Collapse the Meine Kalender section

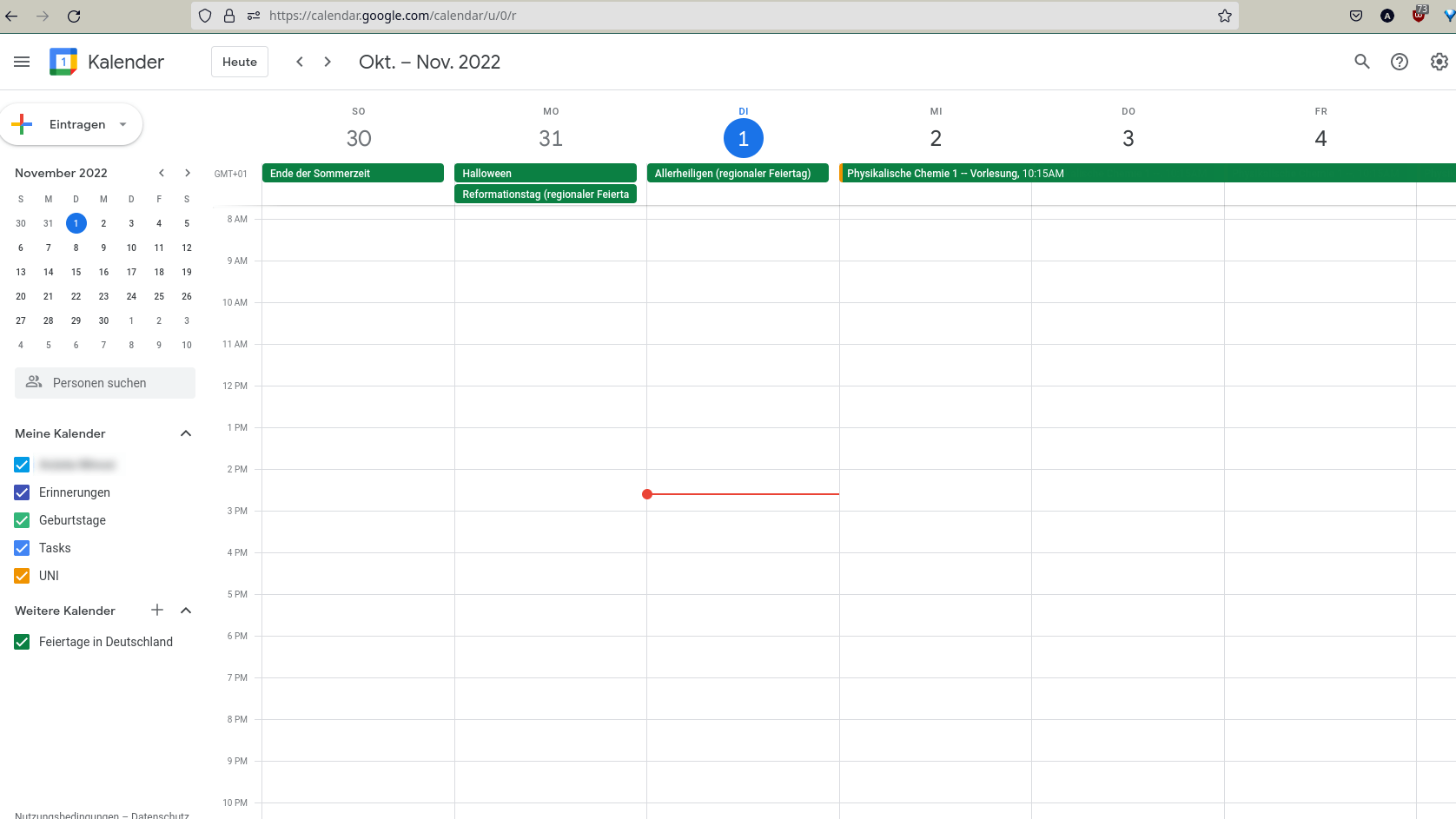(186, 433)
